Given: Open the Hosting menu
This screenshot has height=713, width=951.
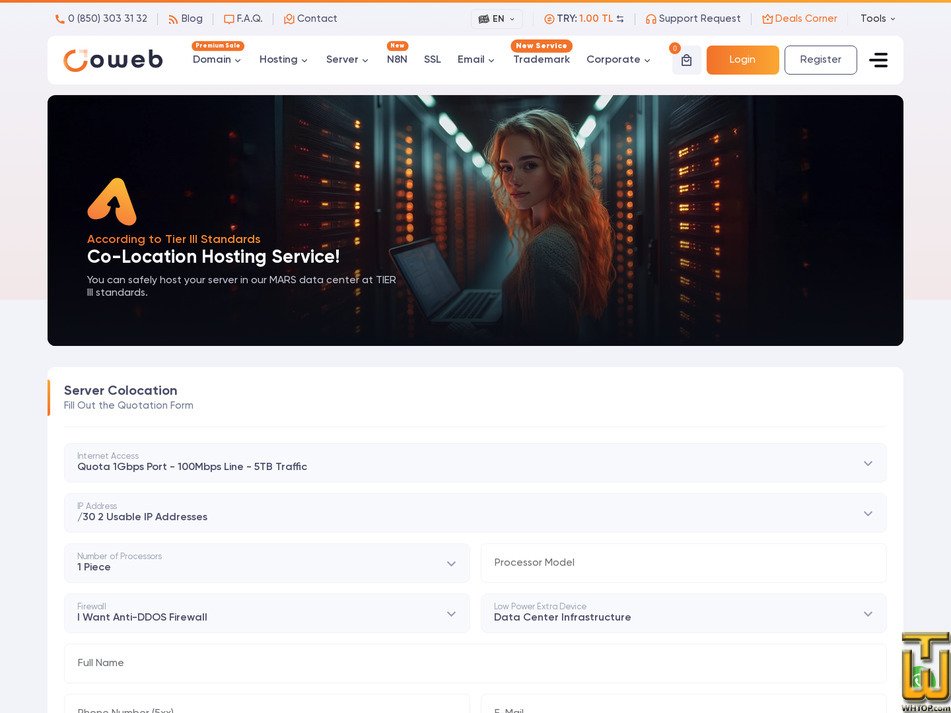Looking at the screenshot, I should 283,60.
